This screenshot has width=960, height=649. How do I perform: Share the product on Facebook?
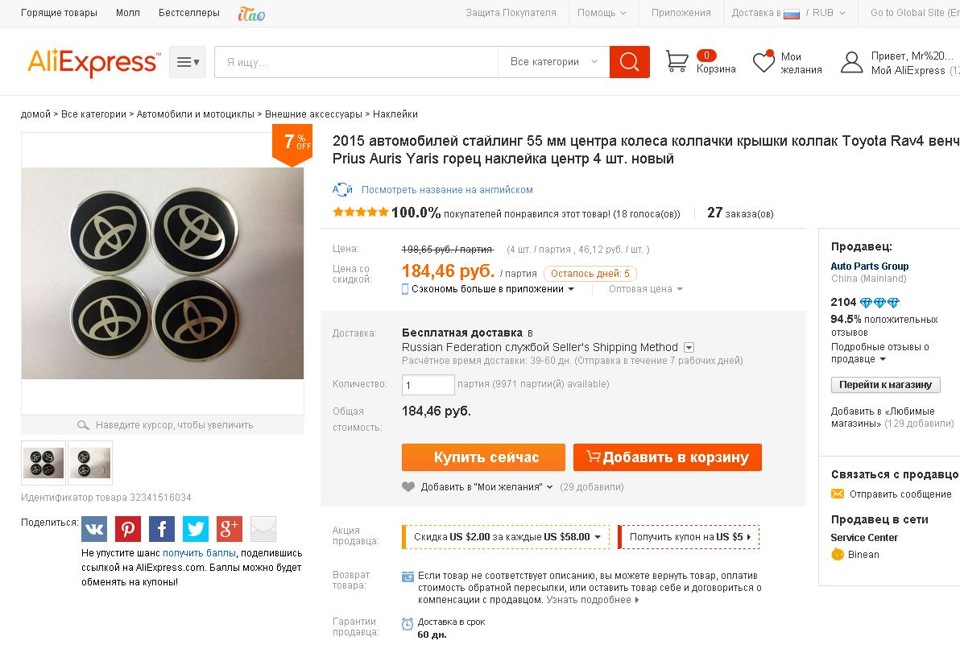(x=162, y=529)
